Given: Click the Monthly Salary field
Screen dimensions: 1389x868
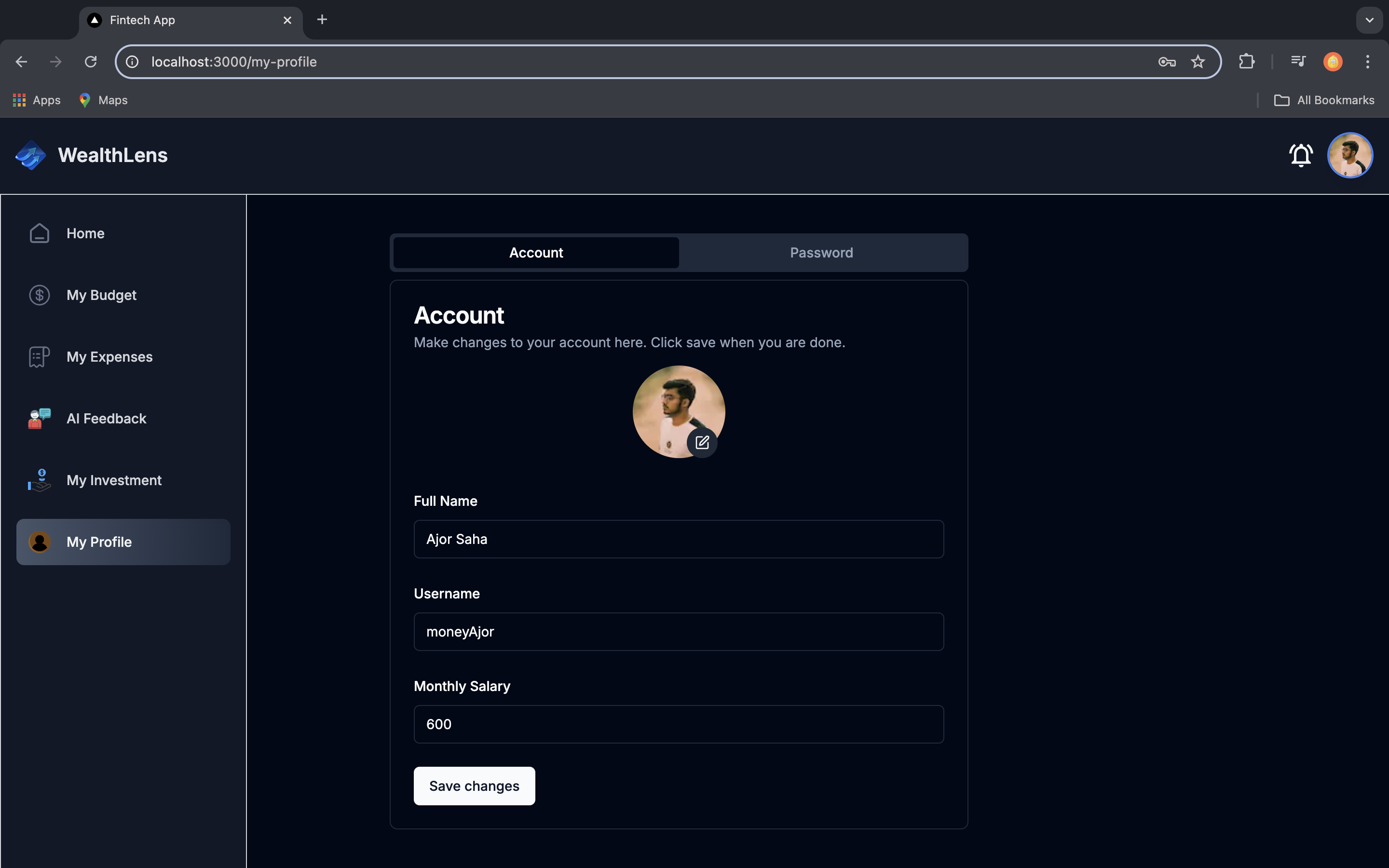Looking at the screenshot, I should click(679, 724).
